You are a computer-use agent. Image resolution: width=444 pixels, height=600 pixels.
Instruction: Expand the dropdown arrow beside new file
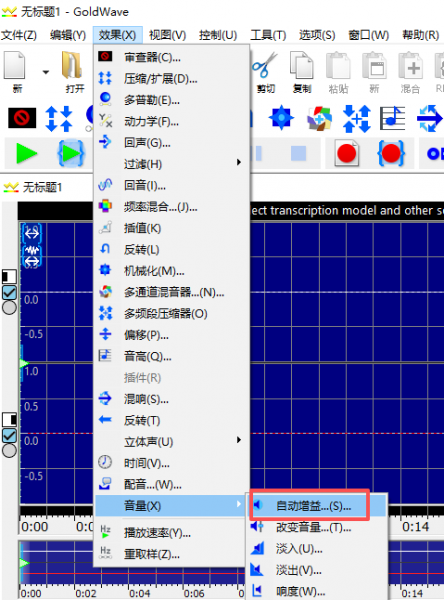tap(46, 72)
